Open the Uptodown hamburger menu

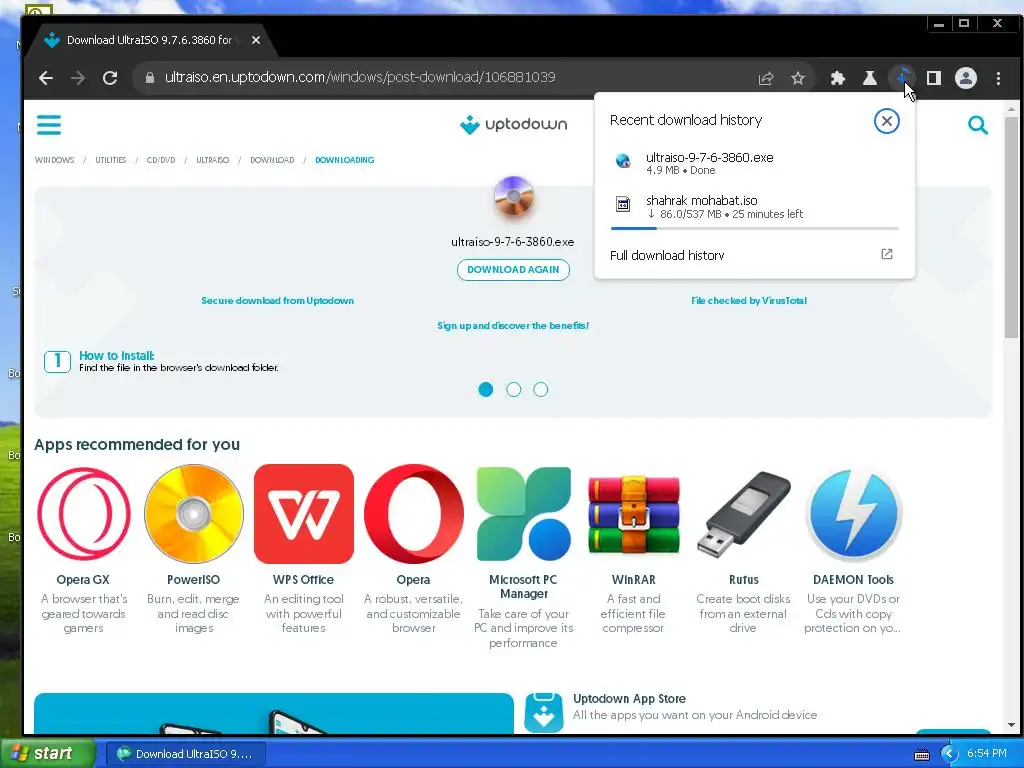pyautogui.click(x=49, y=125)
